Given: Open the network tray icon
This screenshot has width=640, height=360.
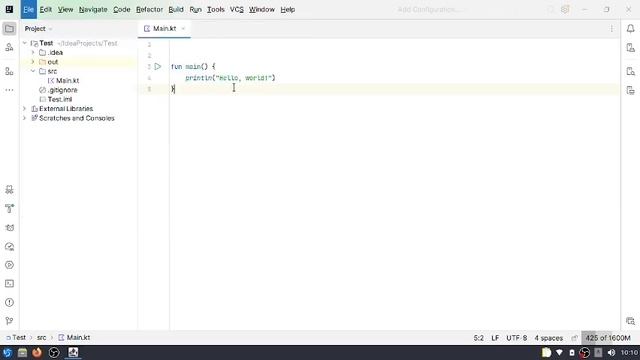Looking at the screenshot, I should [560, 352].
